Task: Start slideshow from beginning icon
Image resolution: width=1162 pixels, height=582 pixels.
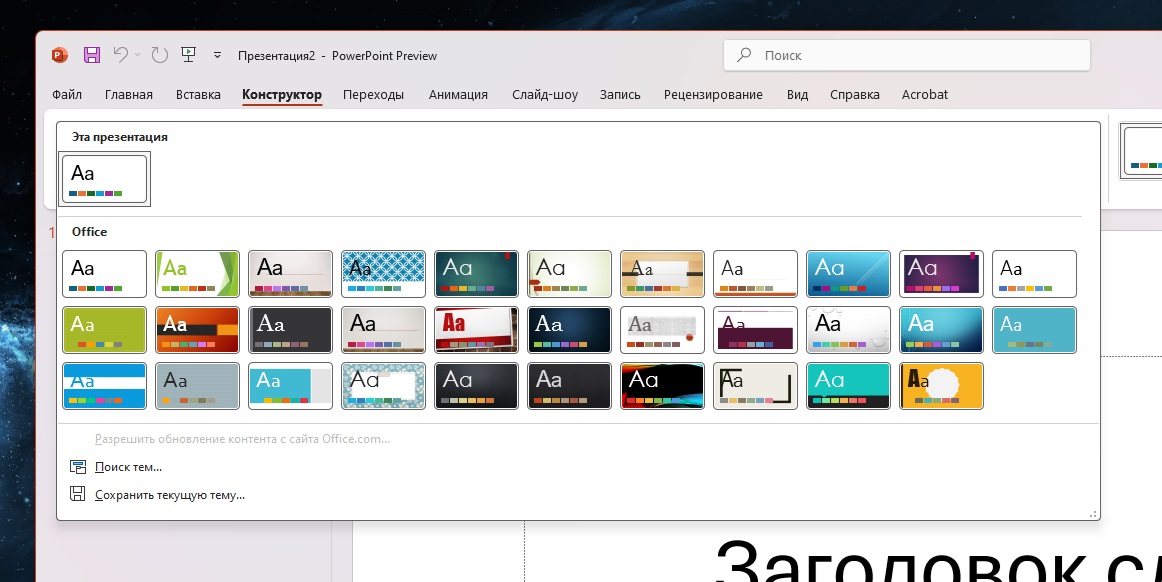Action: (x=188, y=56)
